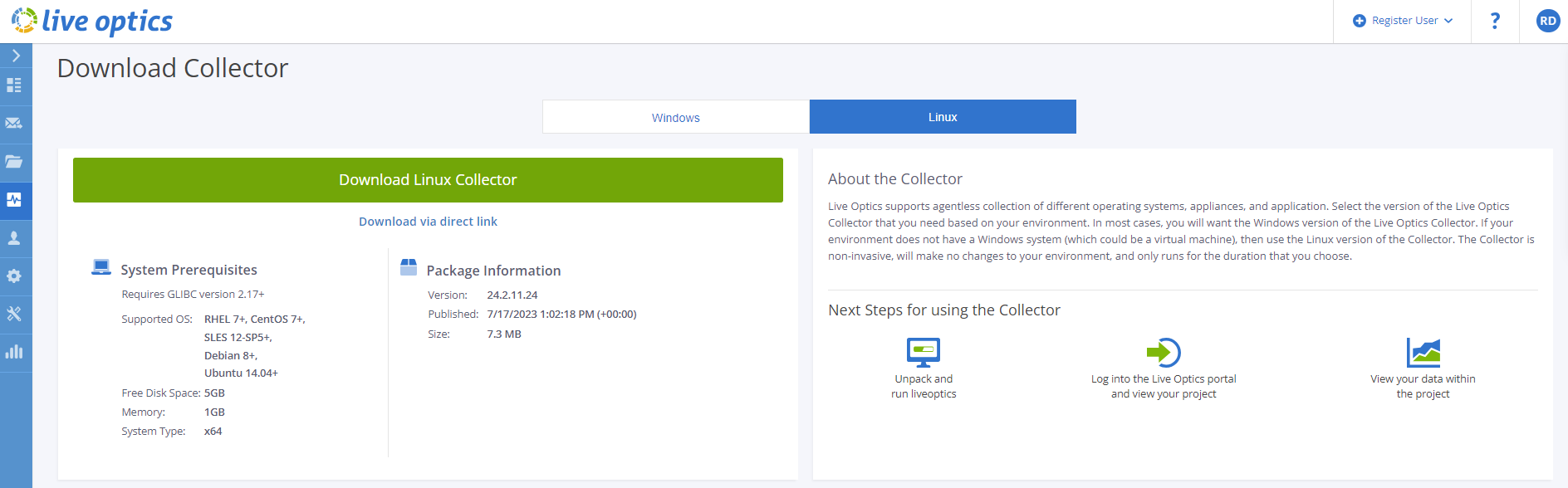Select the Linux tab
The height and width of the screenshot is (488, 1568).
tap(943, 117)
